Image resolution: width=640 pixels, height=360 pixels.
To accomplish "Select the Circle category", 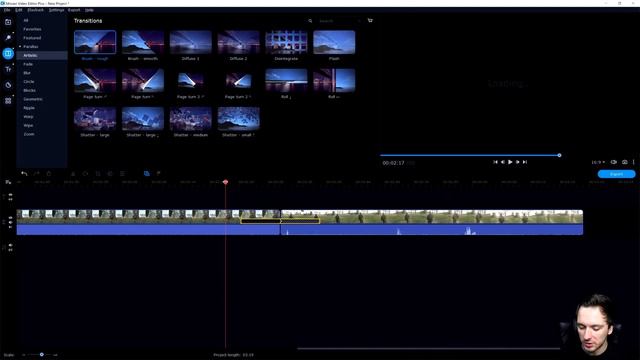I will 29,82.
